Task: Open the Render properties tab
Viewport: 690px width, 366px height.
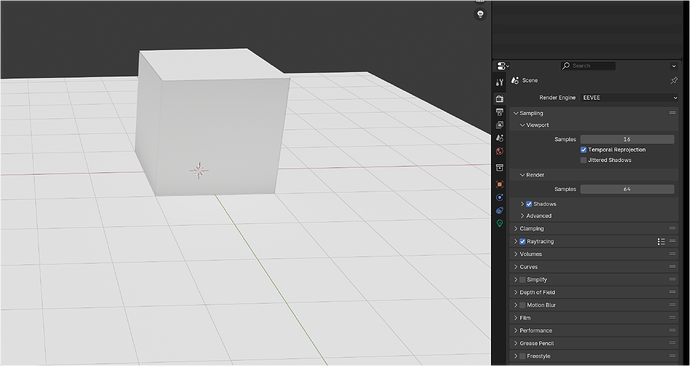Action: 499,99
